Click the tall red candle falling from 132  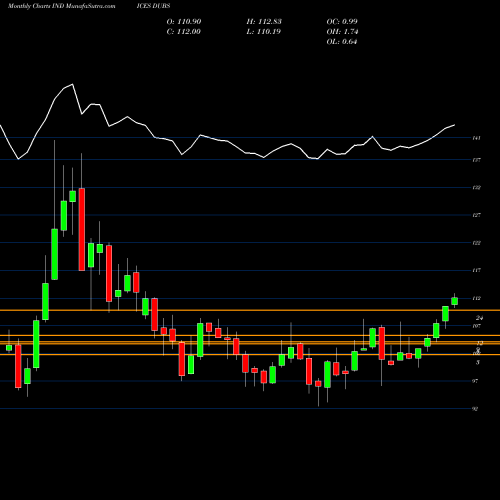point(82,229)
